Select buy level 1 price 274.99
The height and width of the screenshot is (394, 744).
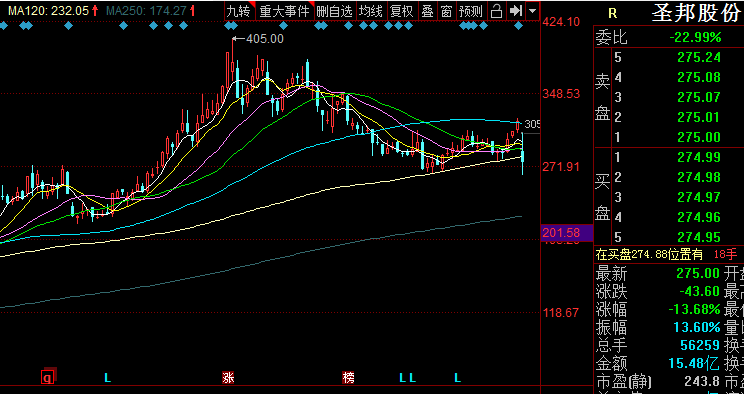click(x=698, y=157)
